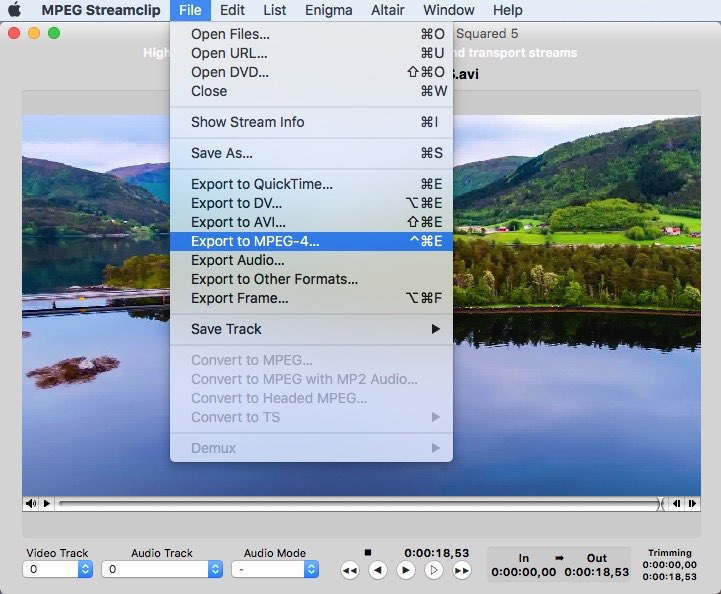This screenshot has width=721, height=594.
Task: Click the reverse play button
Action: pyautogui.click(x=377, y=570)
